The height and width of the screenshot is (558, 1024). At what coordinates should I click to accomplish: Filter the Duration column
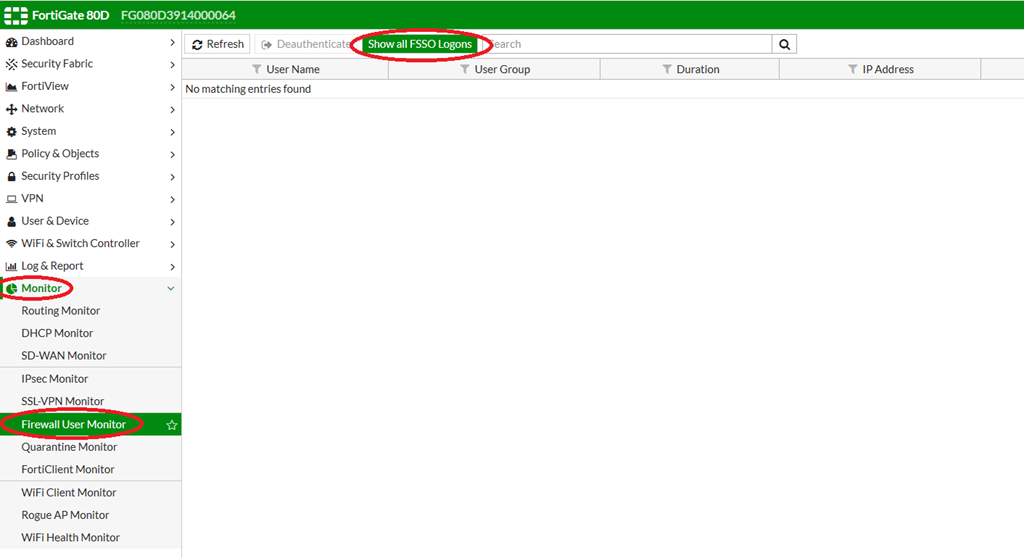667,69
